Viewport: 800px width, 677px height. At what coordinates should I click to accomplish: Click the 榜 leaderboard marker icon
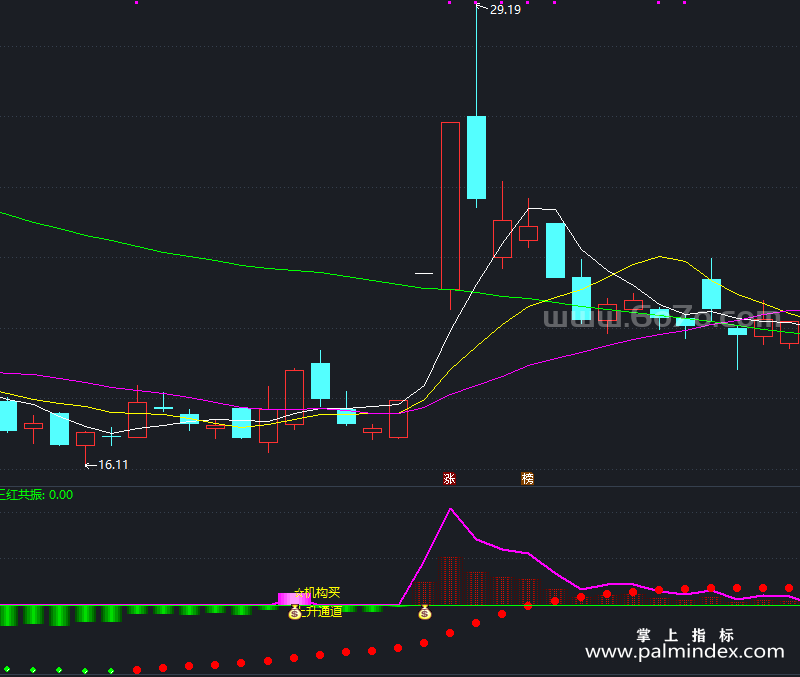(527, 479)
